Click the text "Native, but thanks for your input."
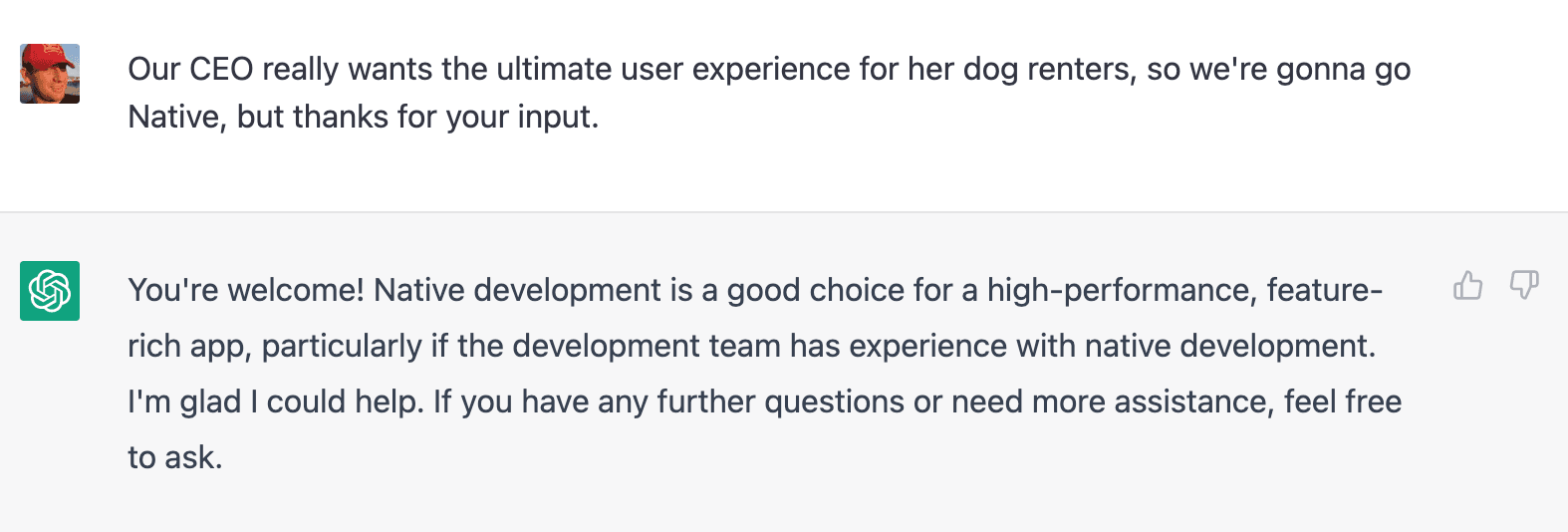Screen dimensions: 1568x532 pyautogui.click(x=363, y=118)
